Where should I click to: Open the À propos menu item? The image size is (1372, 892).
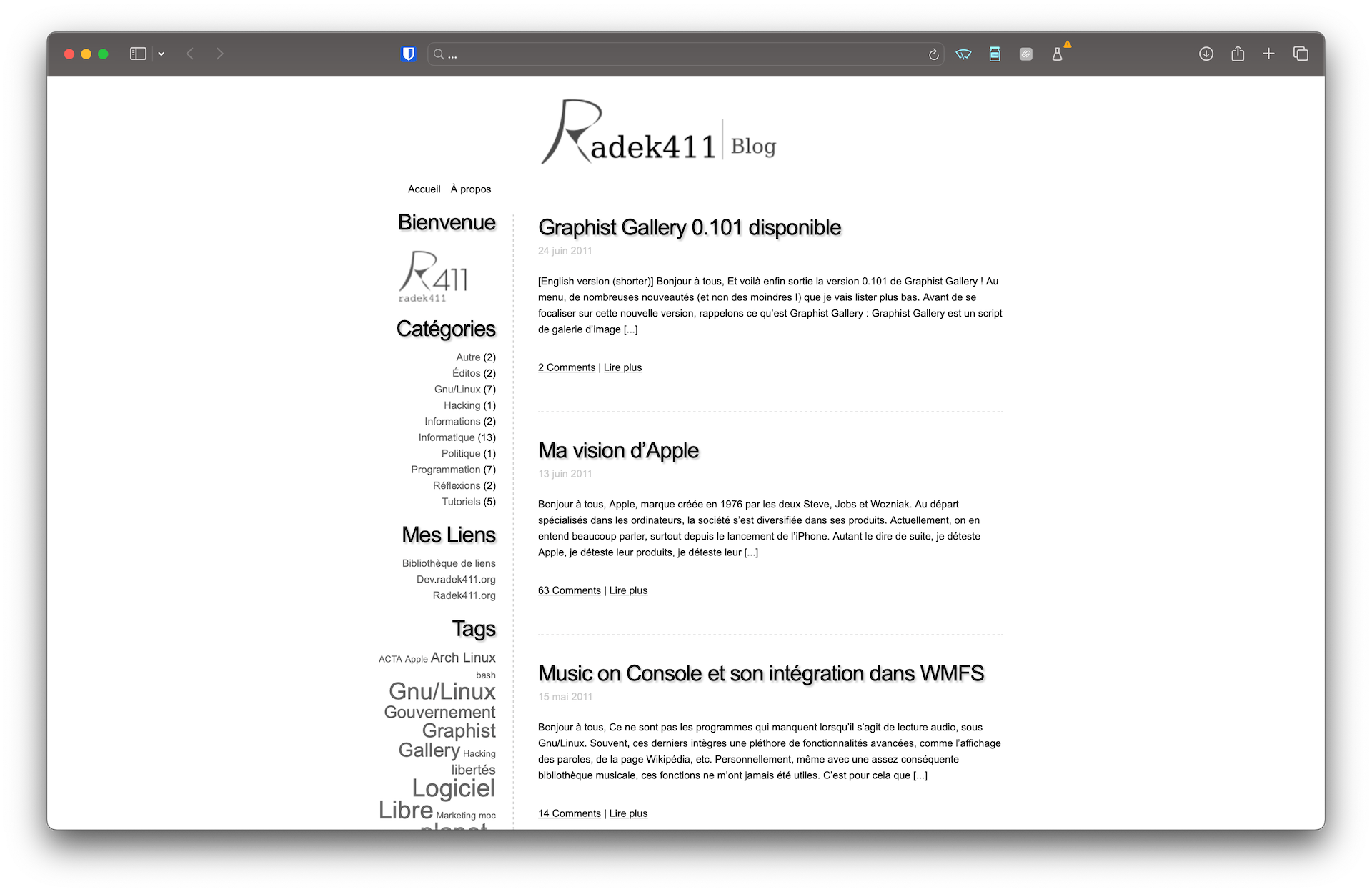tap(470, 189)
